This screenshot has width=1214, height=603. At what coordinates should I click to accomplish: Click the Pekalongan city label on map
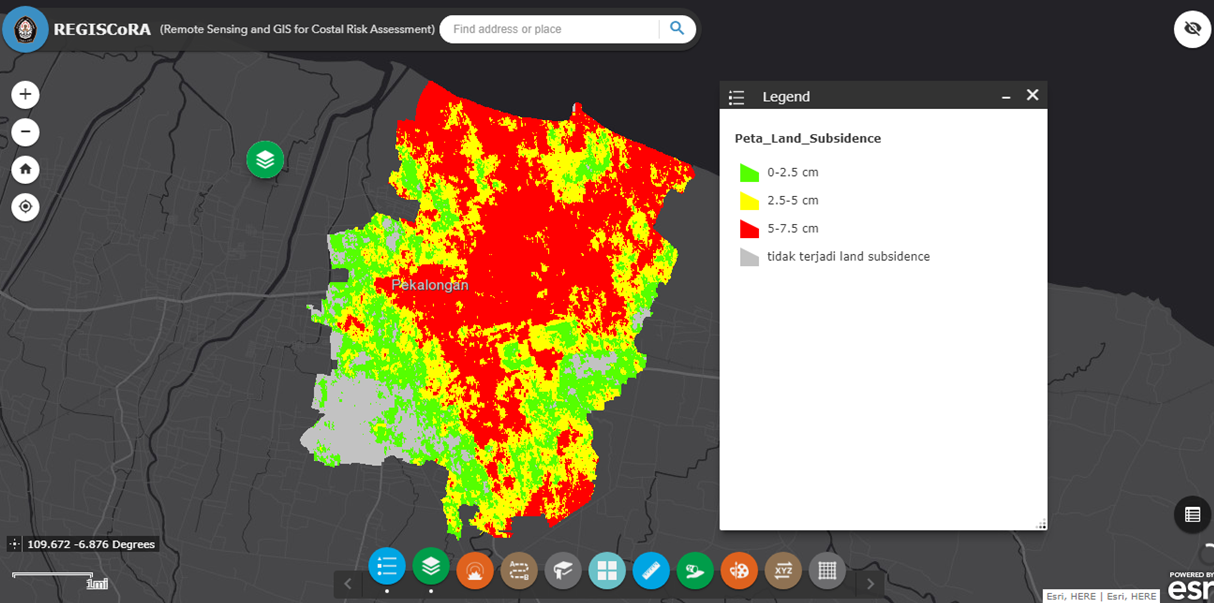tap(430, 285)
